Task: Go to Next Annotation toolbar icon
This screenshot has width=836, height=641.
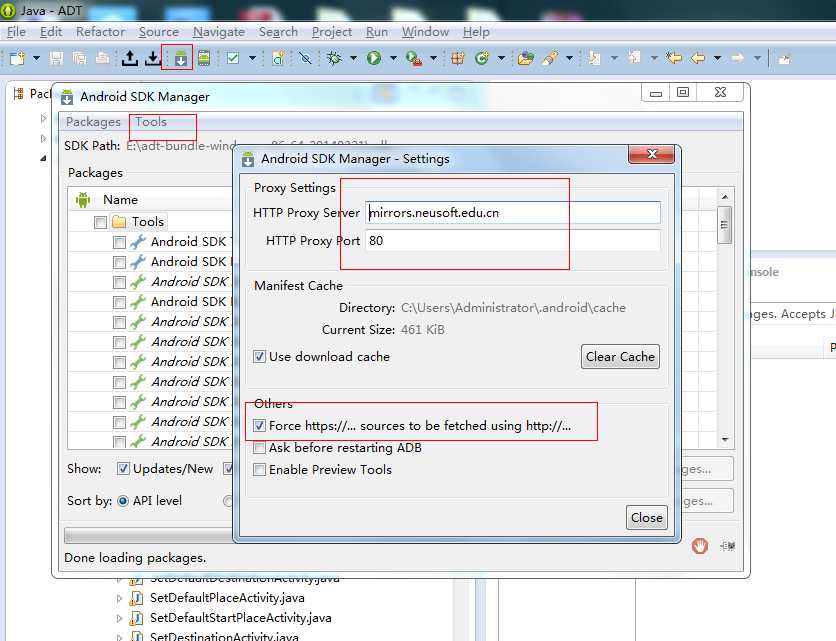Action: coord(593,58)
